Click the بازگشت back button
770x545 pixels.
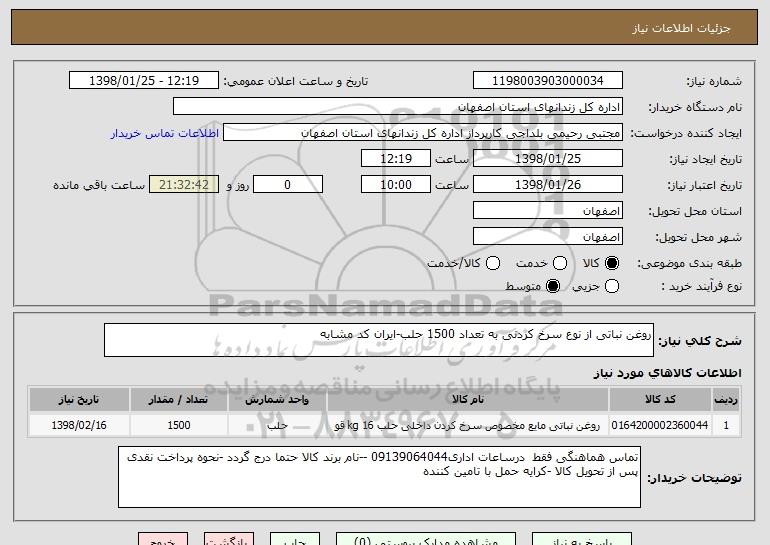pyautogui.click(x=229, y=539)
